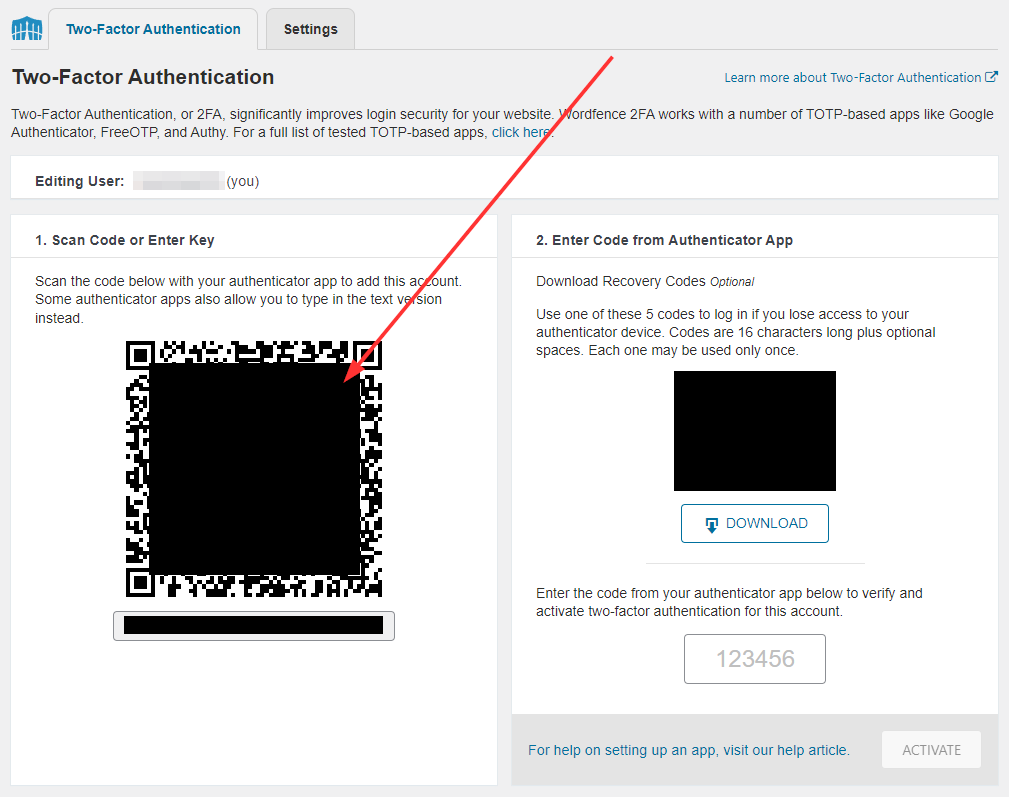
Task: Click the ACTIVATE button
Action: point(931,750)
